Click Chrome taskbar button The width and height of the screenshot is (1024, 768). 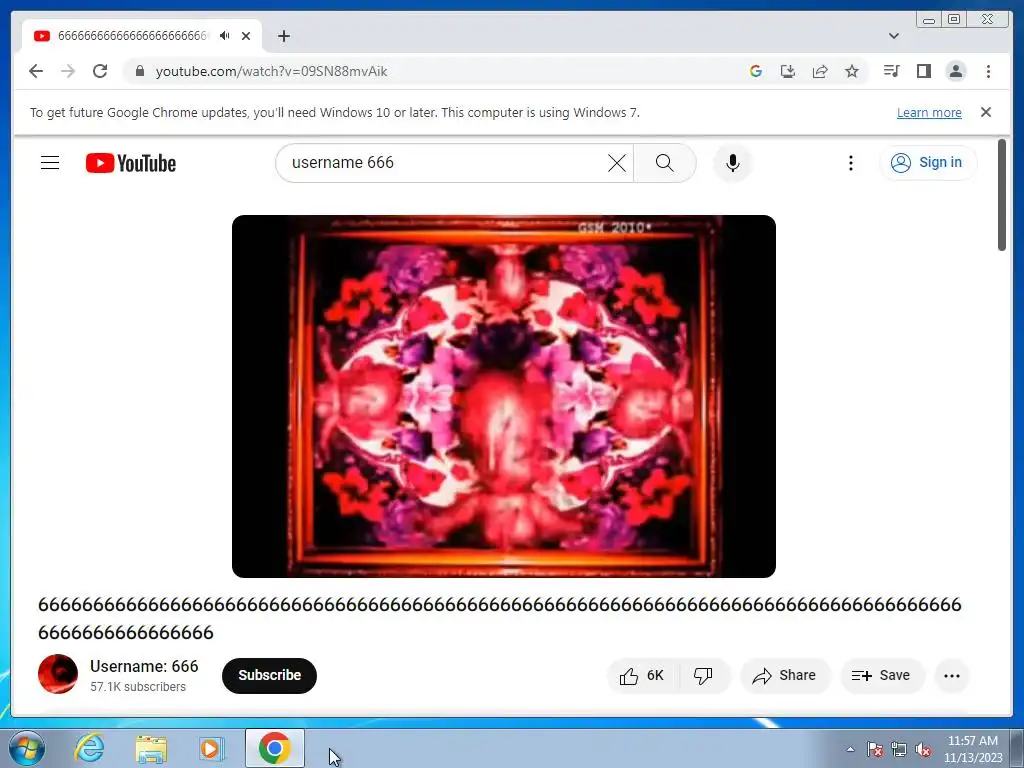point(274,748)
